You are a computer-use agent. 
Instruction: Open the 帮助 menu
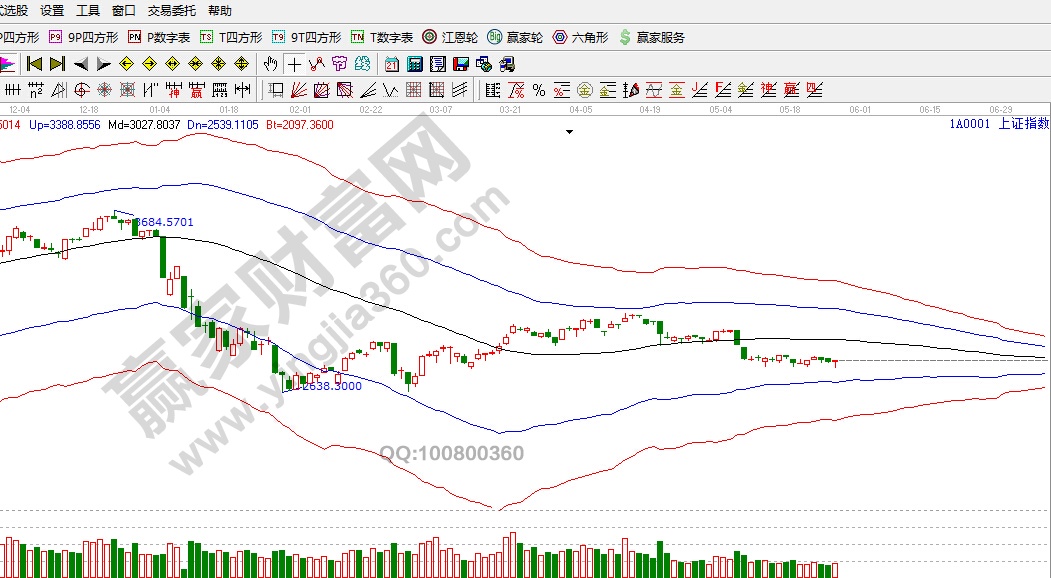pos(219,11)
